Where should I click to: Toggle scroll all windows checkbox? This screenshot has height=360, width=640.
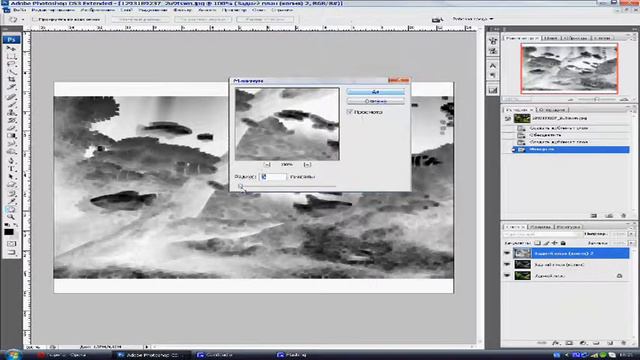[35, 19]
